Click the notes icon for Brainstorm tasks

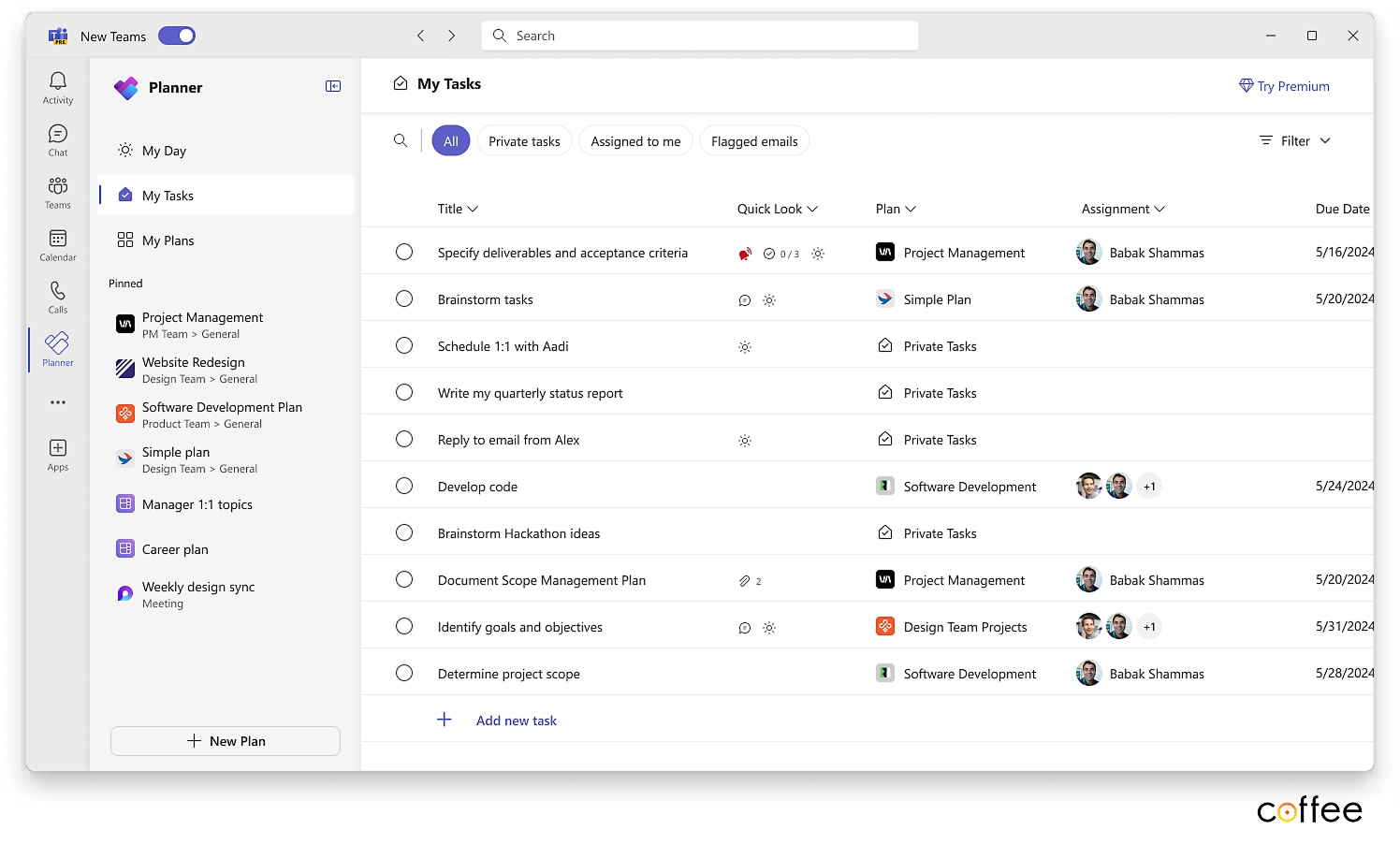click(745, 300)
